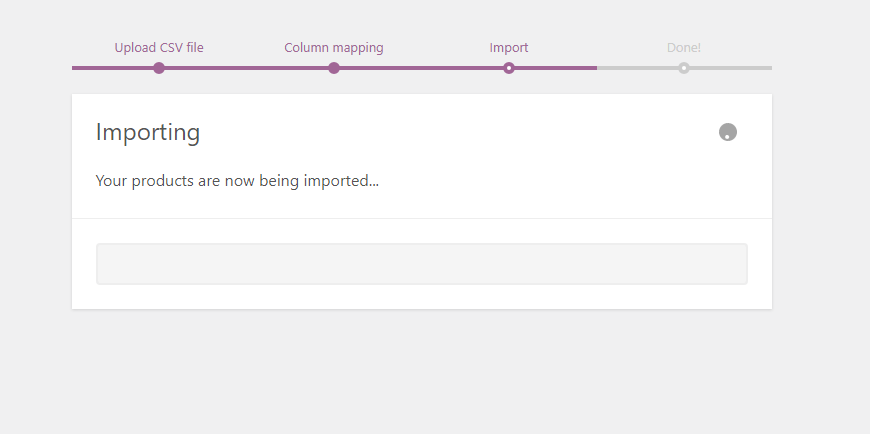This screenshot has height=434, width=870.
Task: Click the grey Done! step dot
Action: pos(684,68)
